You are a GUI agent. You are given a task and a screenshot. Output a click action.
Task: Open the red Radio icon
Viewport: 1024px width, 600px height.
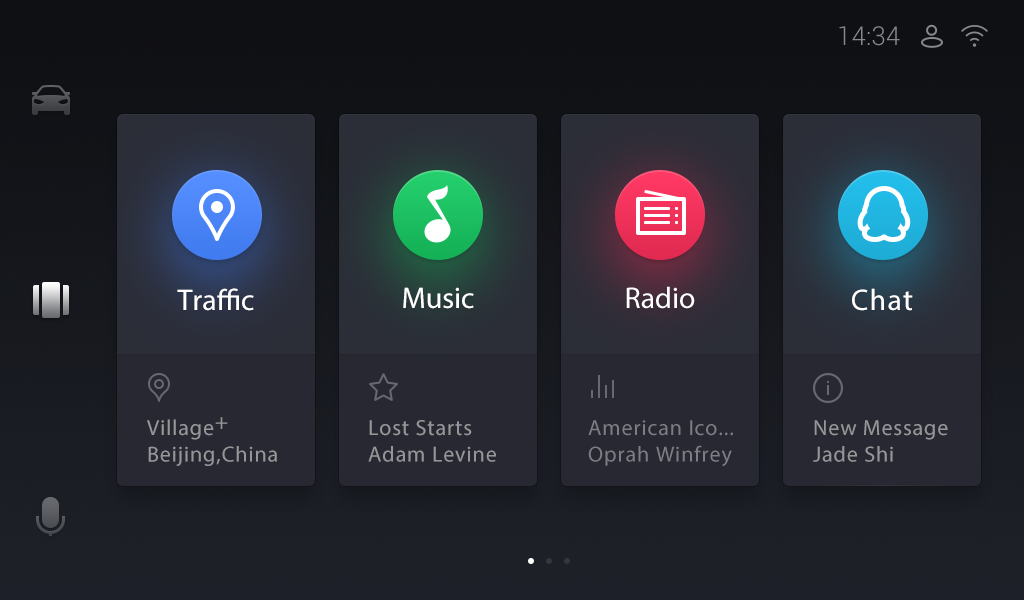pos(660,215)
